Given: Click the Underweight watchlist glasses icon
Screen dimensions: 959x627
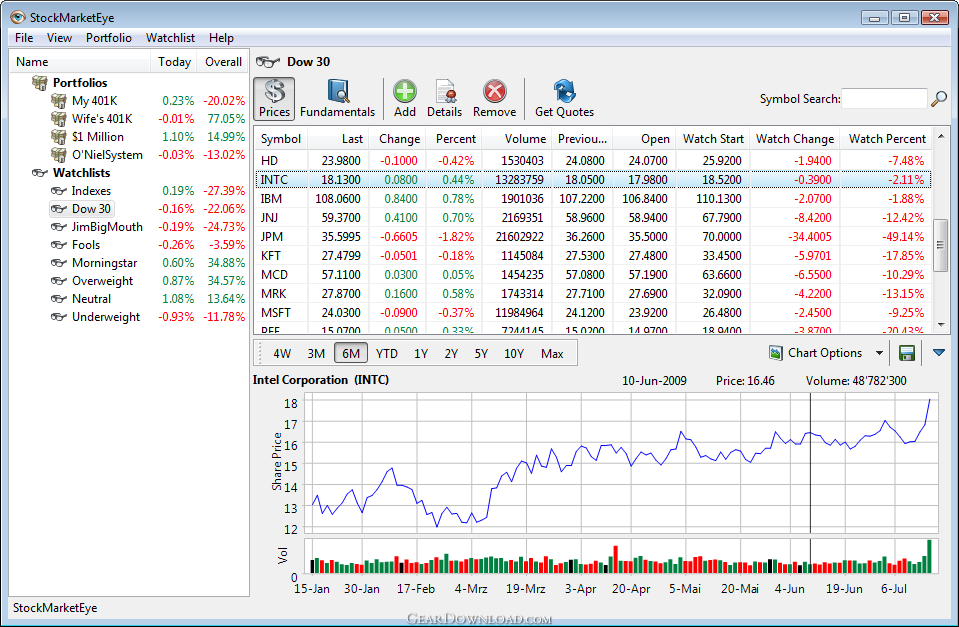Looking at the screenshot, I should [x=59, y=317].
